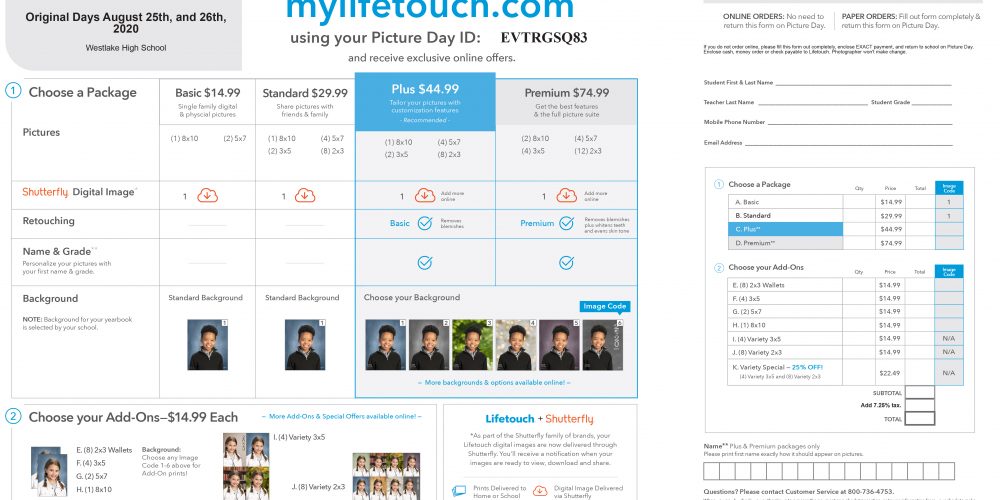Click the Westlake High School text
The image size is (1000, 500).
126,48
